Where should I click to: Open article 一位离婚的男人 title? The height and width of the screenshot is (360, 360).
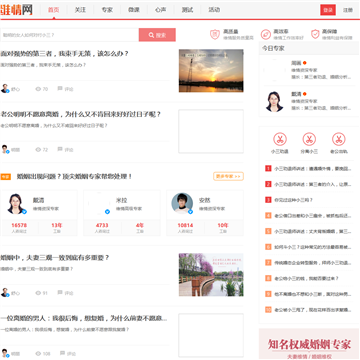click(x=84, y=318)
